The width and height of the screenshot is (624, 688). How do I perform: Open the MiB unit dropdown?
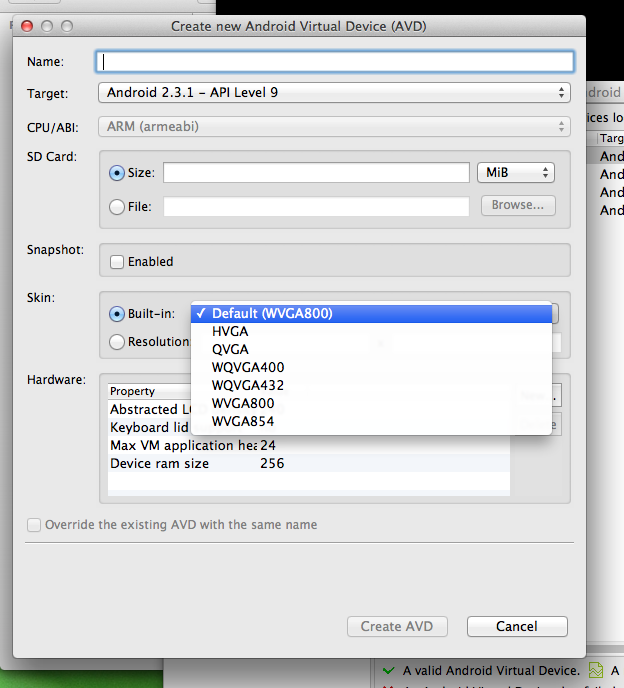coord(516,172)
